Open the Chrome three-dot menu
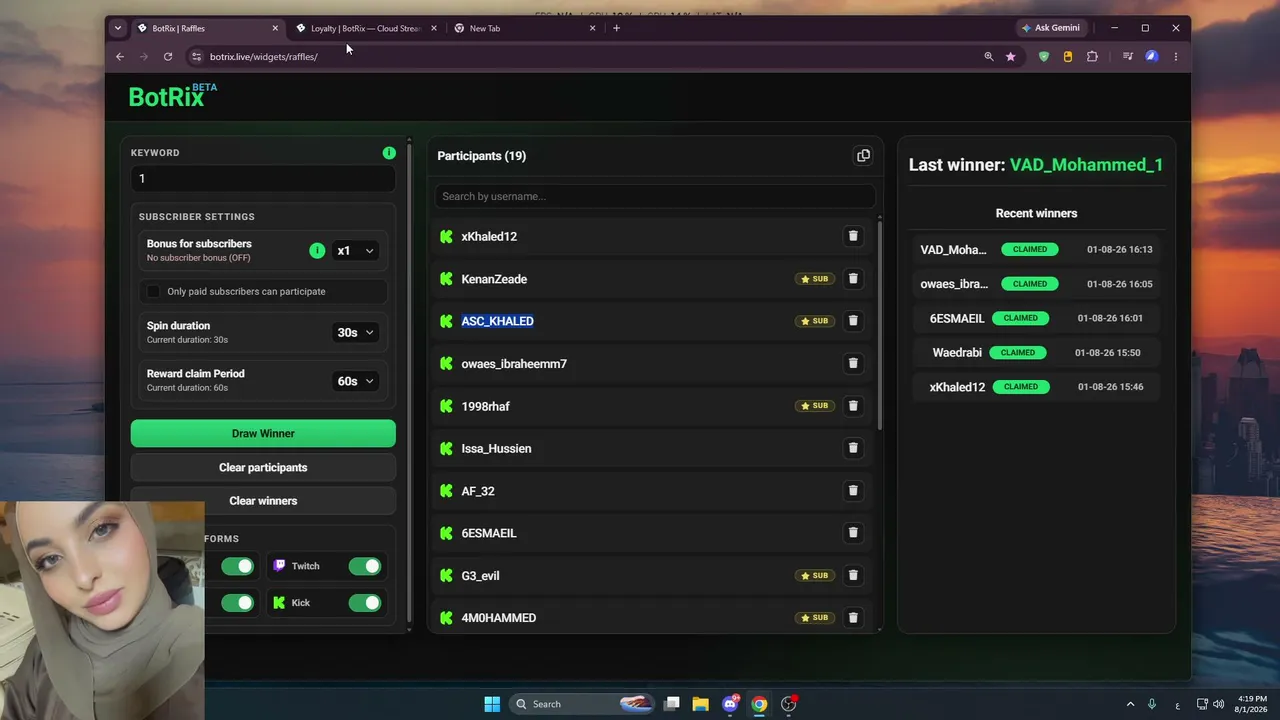The width and height of the screenshot is (1280, 720). (1176, 57)
